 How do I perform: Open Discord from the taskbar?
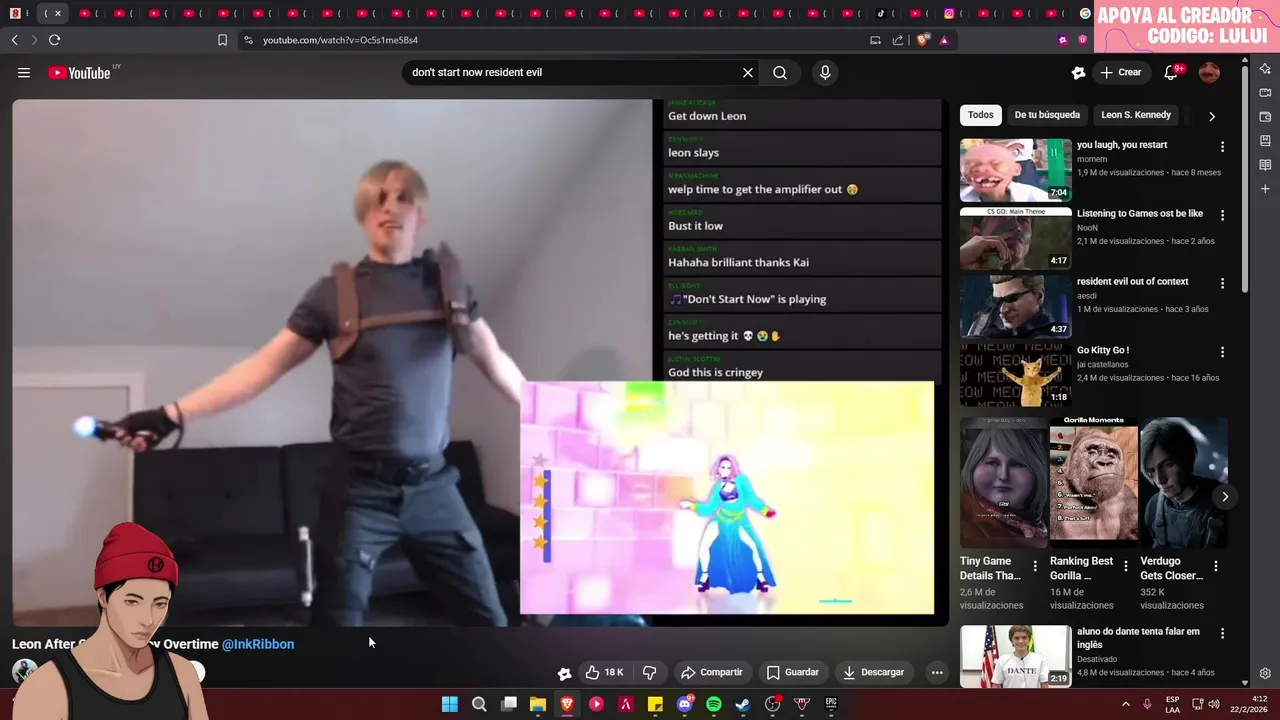point(685,704)
